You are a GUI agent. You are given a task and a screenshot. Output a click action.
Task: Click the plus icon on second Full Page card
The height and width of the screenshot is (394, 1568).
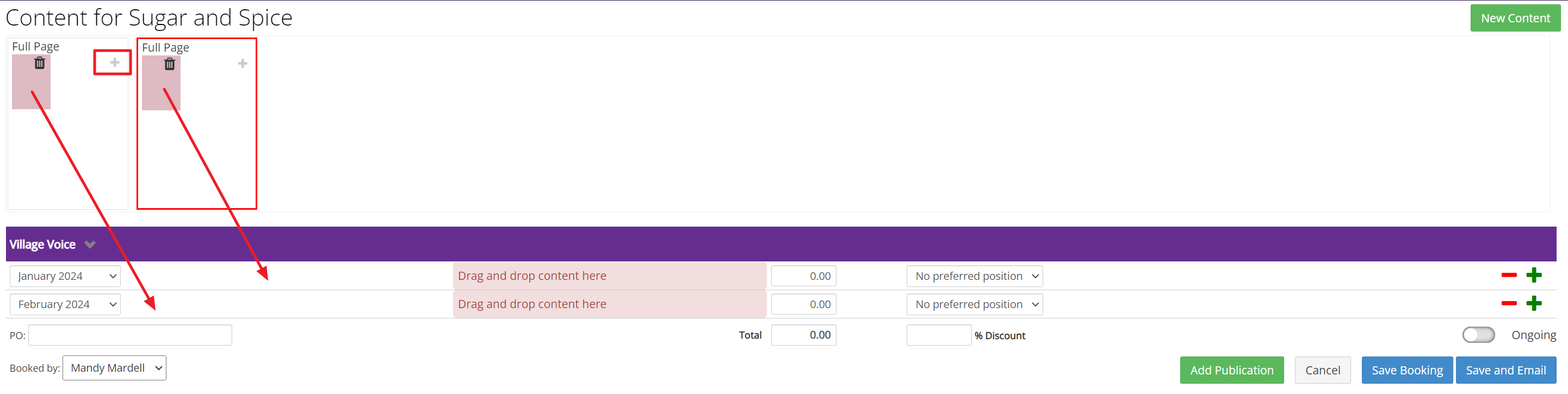(242, 63)
